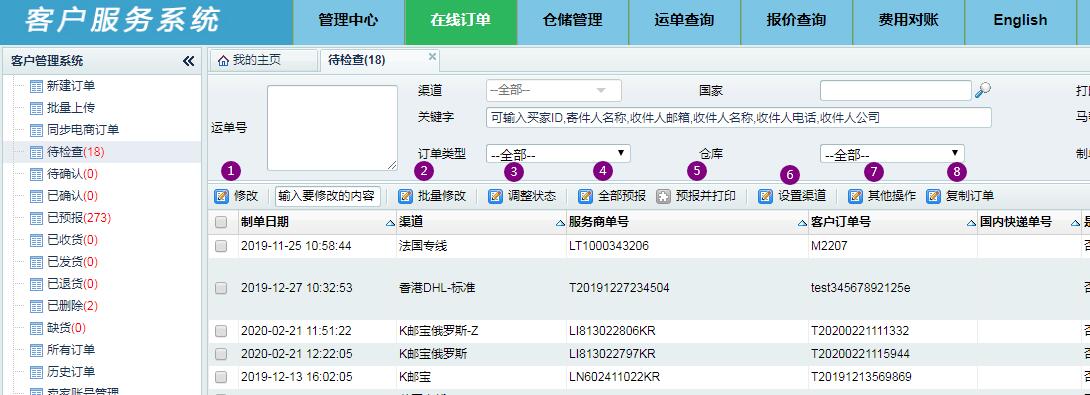
Task: Click the table icon beside 批量上传
Action: click(37, 108)
